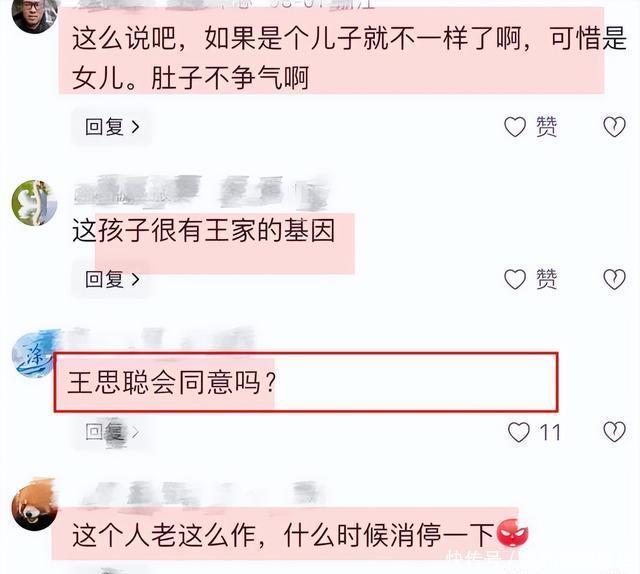Tap the heart on 王家的基因 comment
Screen dimensions: 640x574
(515, 280)
